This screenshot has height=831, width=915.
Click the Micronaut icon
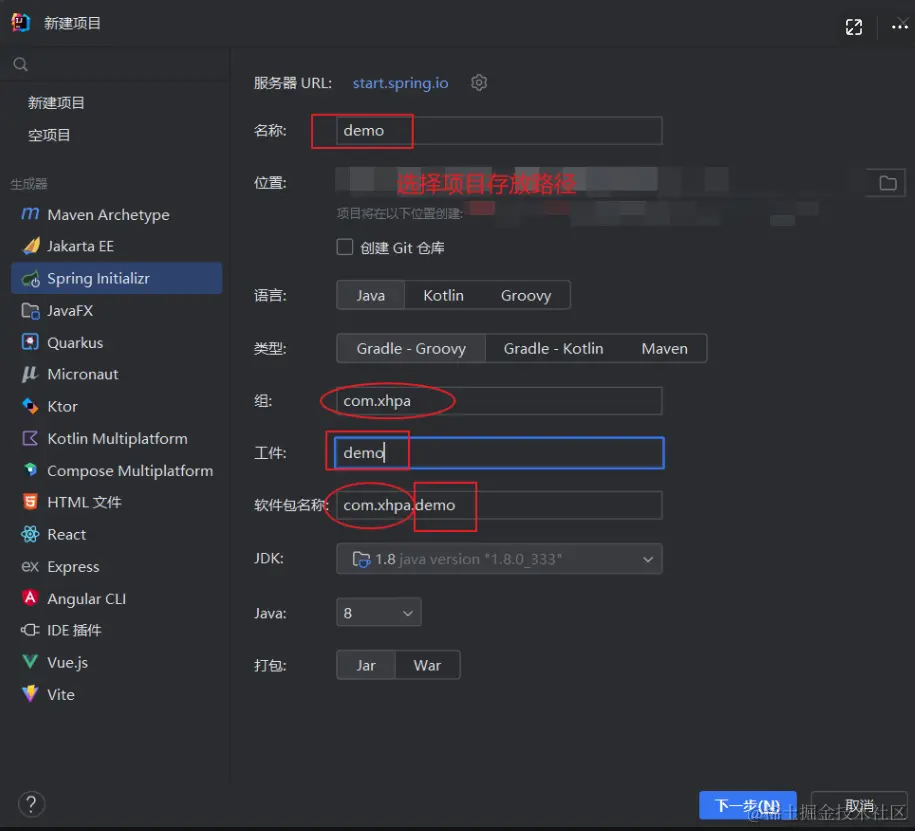pos(30,374)
